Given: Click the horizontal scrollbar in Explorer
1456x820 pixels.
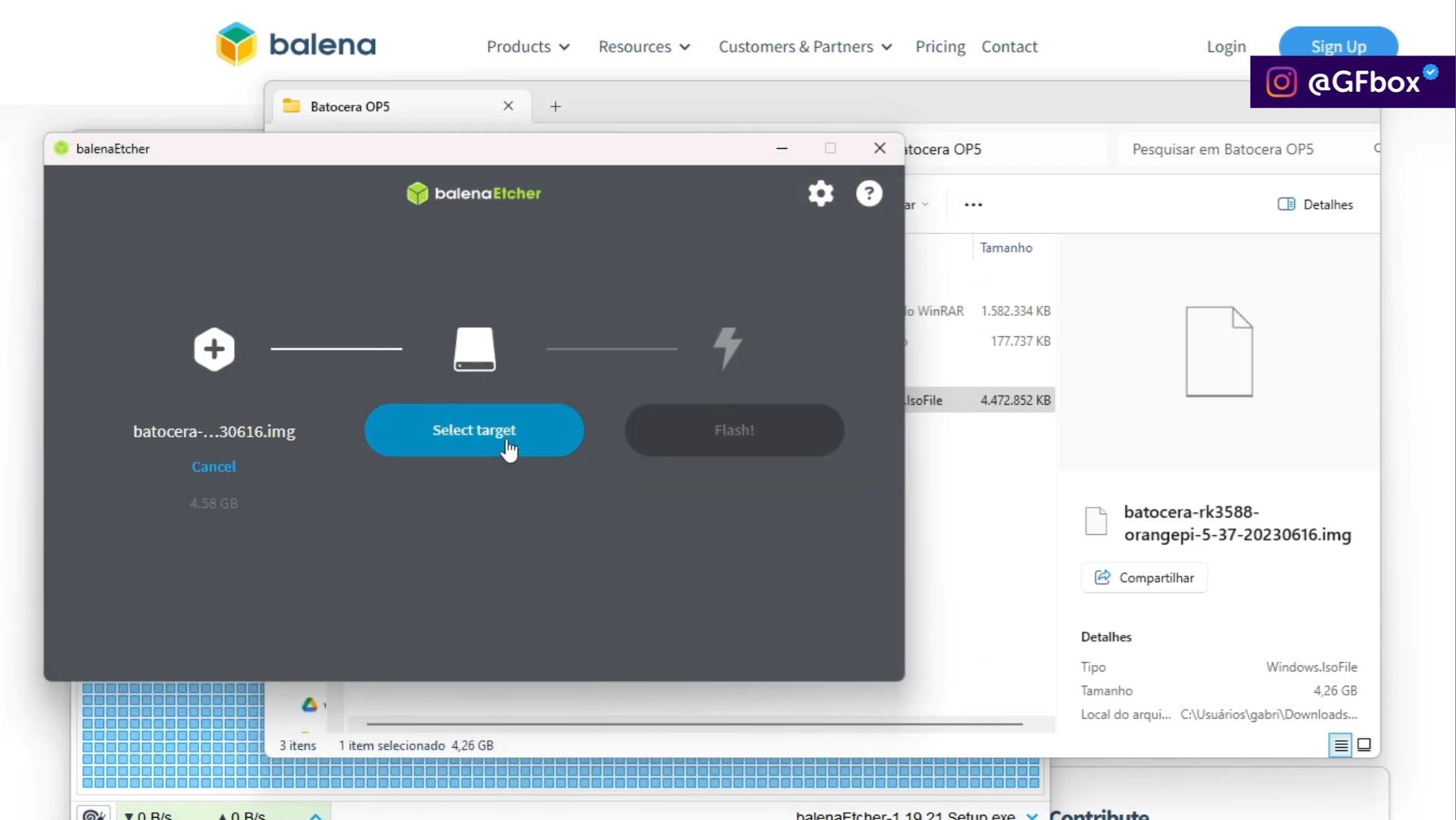Looking at the screenshot, I should coord(694,724).
